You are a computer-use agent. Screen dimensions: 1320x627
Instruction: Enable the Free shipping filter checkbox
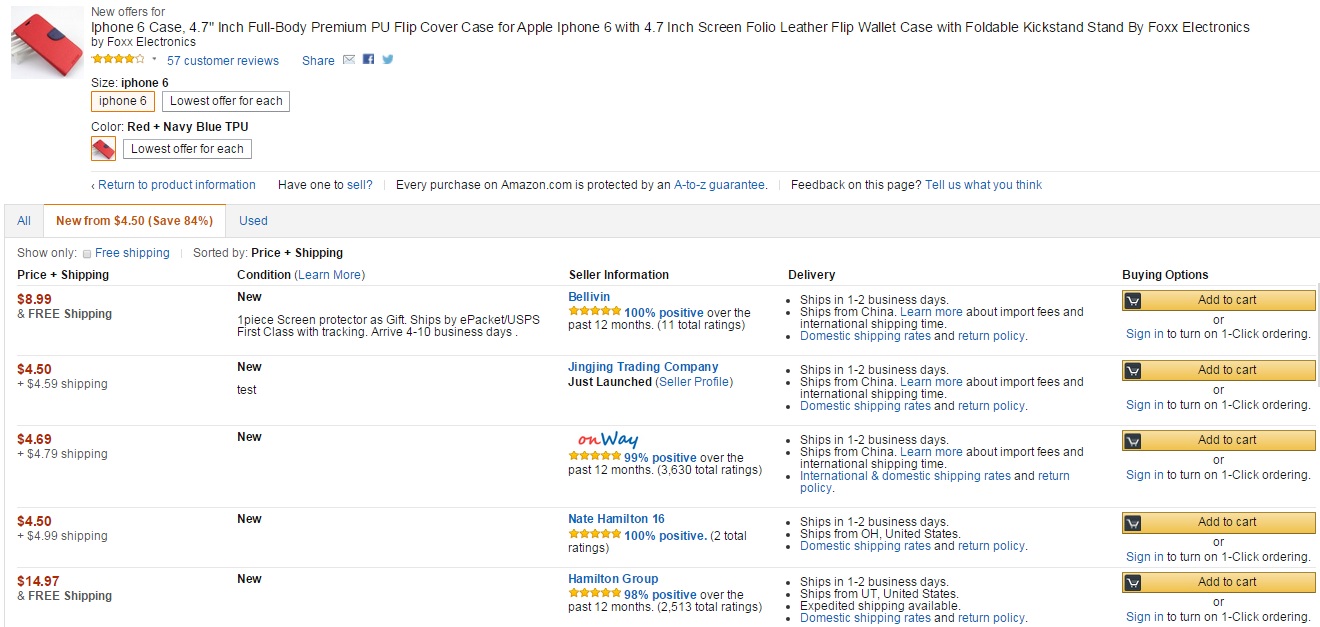tap(87, 254)
